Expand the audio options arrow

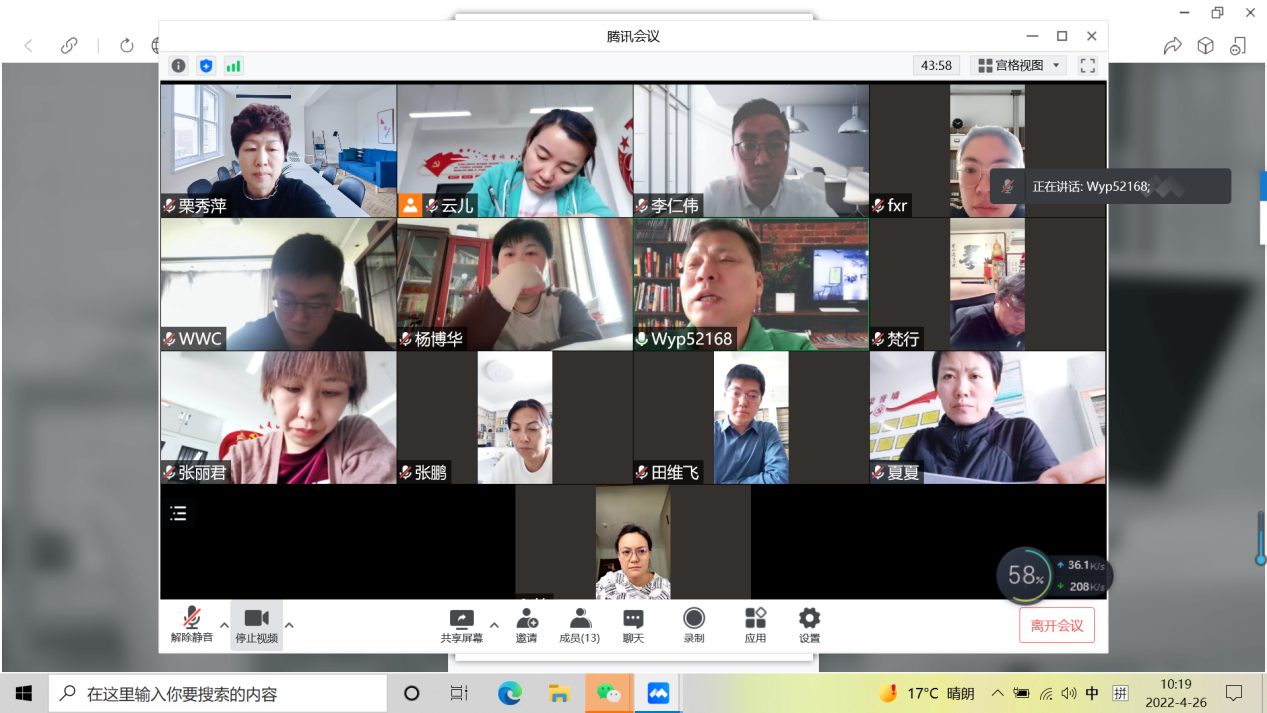pos(224,625)
